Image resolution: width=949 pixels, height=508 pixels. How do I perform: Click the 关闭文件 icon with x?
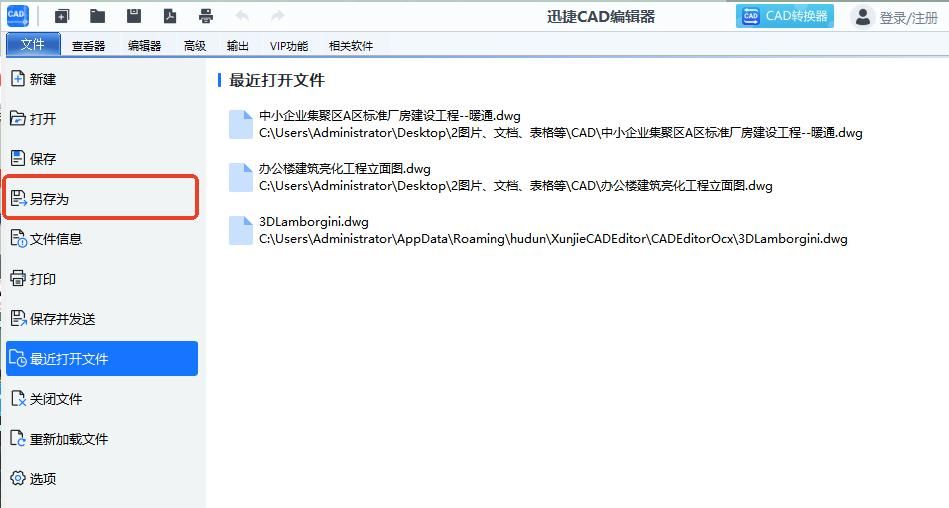coord(19,398)
